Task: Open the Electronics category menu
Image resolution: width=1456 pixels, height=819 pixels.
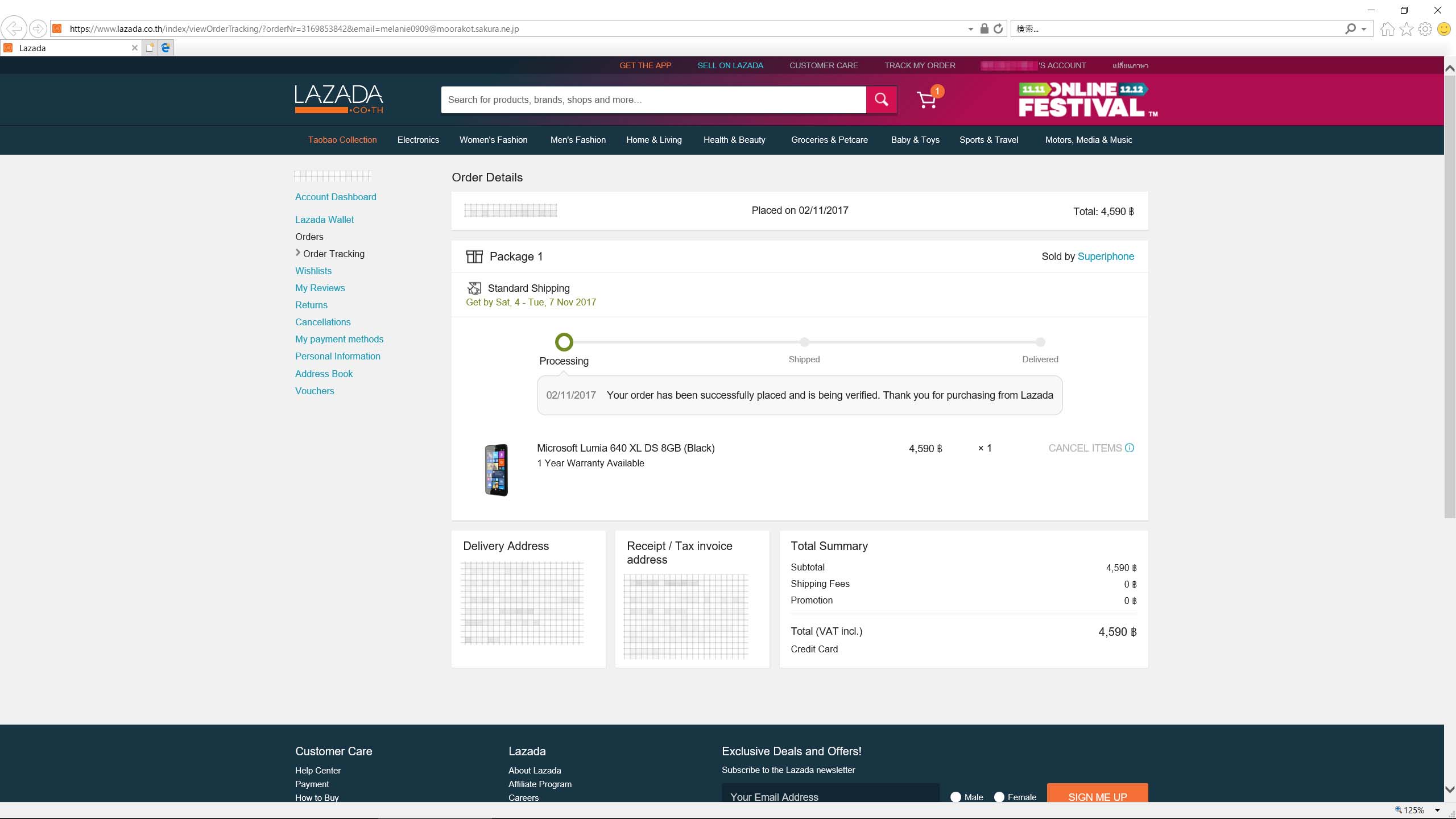Action: tap(418, 140)
